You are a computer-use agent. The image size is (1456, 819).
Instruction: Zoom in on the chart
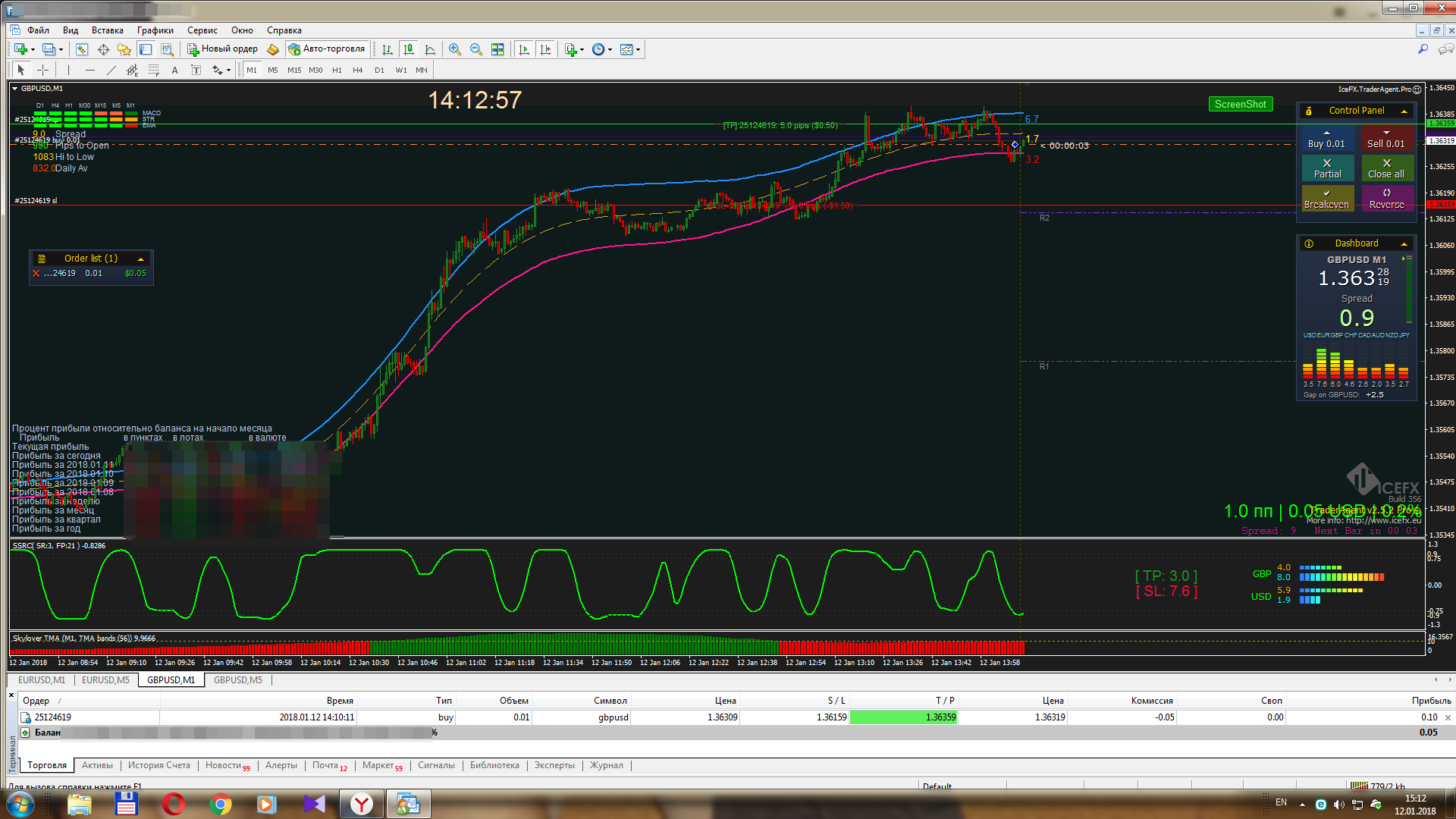pyautogui.click(x=455, y=49)
